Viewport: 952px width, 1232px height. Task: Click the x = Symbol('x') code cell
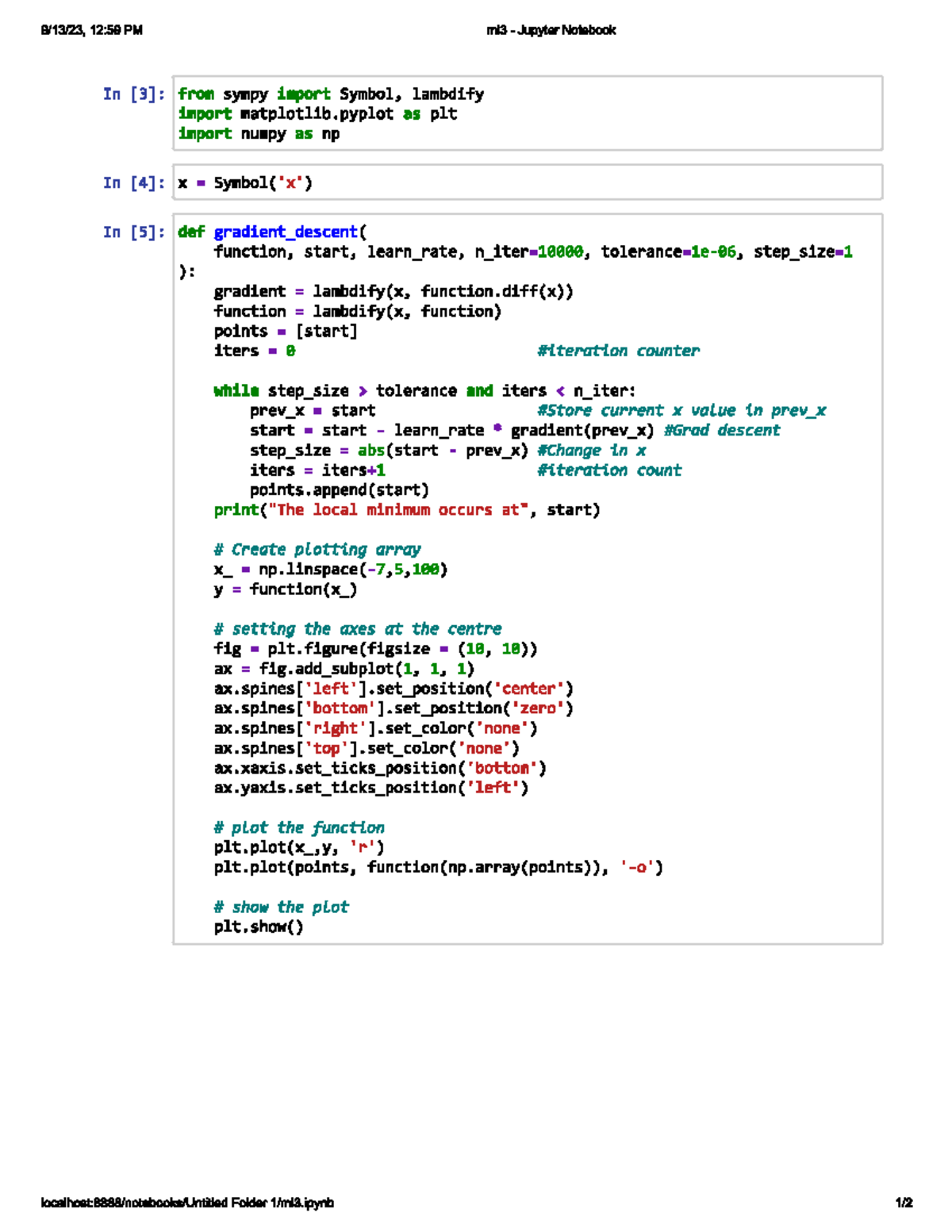(527, 183)
